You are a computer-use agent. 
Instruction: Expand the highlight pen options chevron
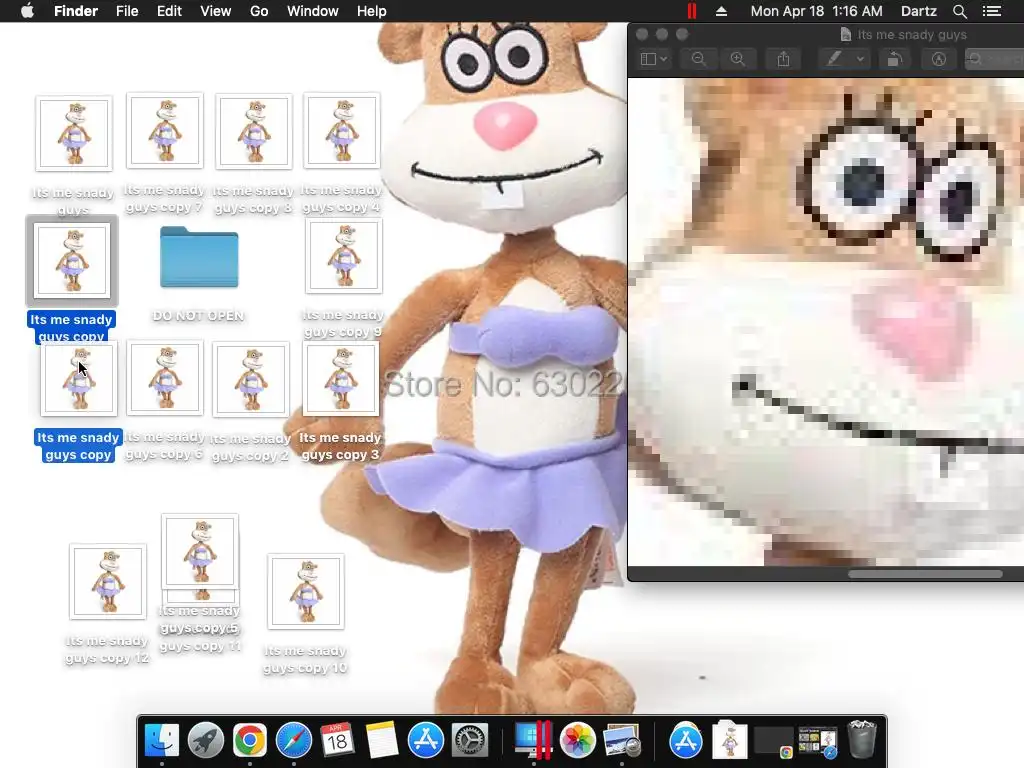(861, 59)
